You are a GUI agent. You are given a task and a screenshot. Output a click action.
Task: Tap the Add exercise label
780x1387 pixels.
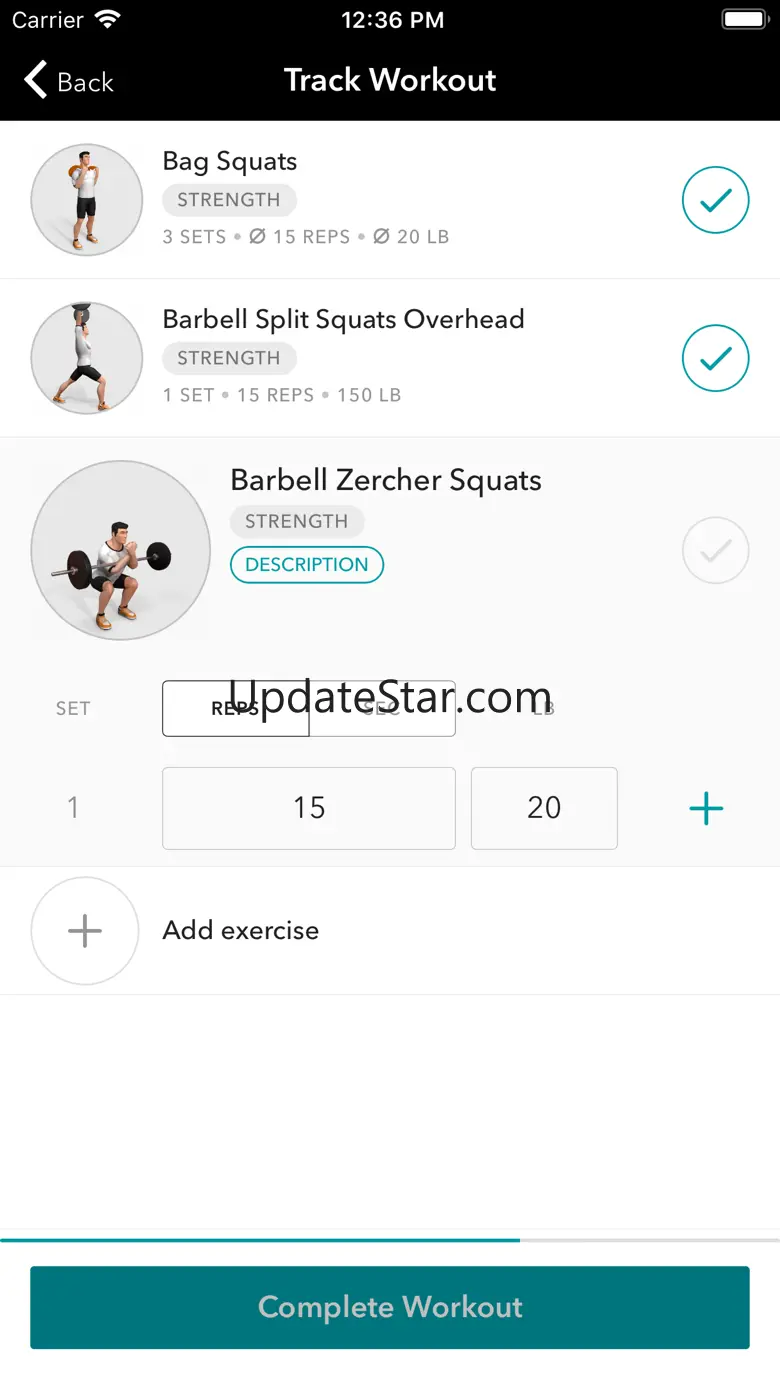(241, 931)
